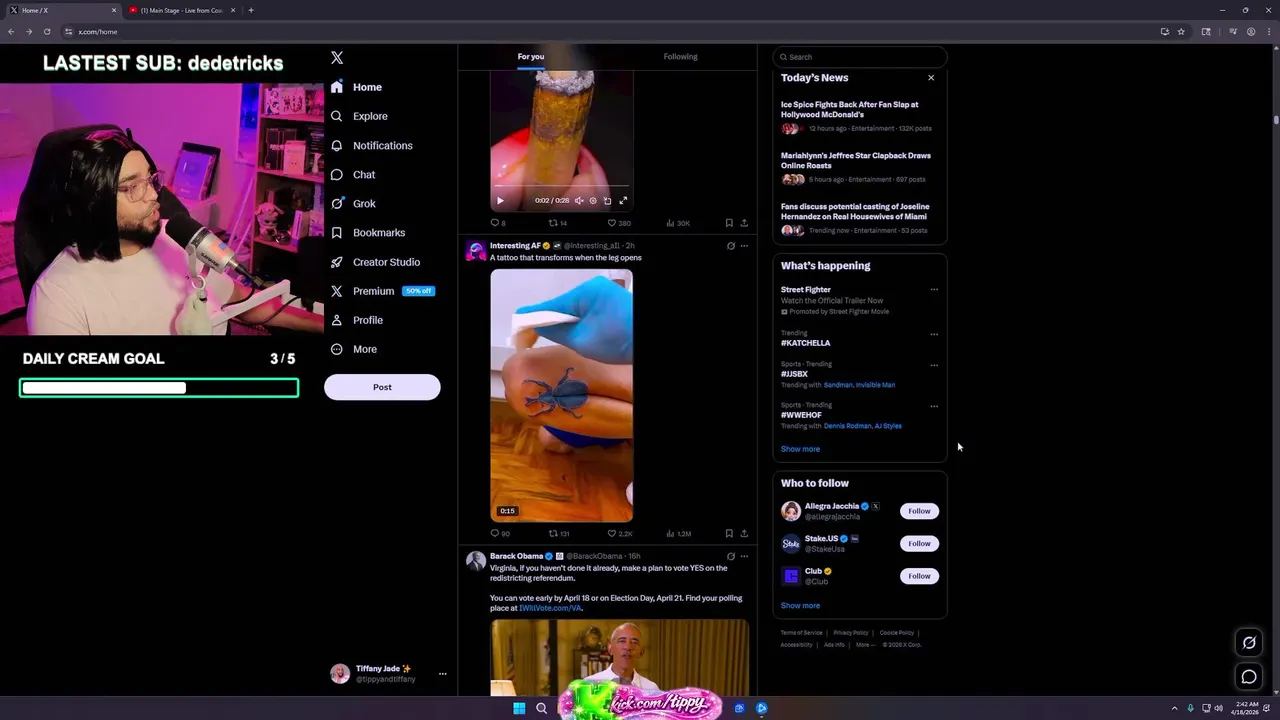Open the Explore page
The width and height of the screenshot is (1280, 720).
pos(359,116)
